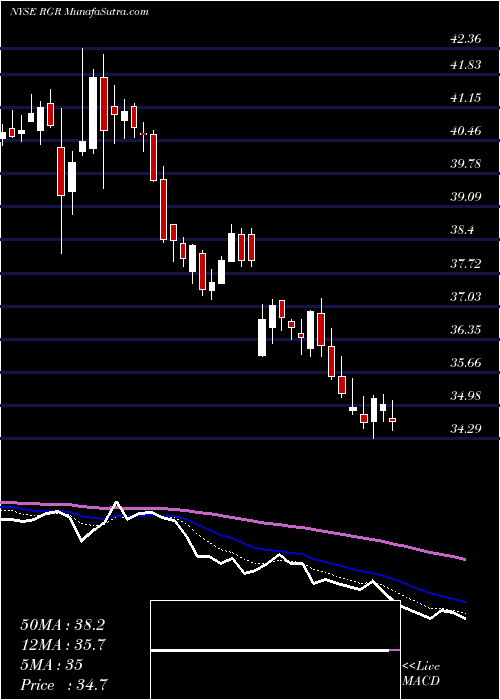The image size is (500, 700).
Task: Click the Price : 34.7 readout
Action: (62, 685)
